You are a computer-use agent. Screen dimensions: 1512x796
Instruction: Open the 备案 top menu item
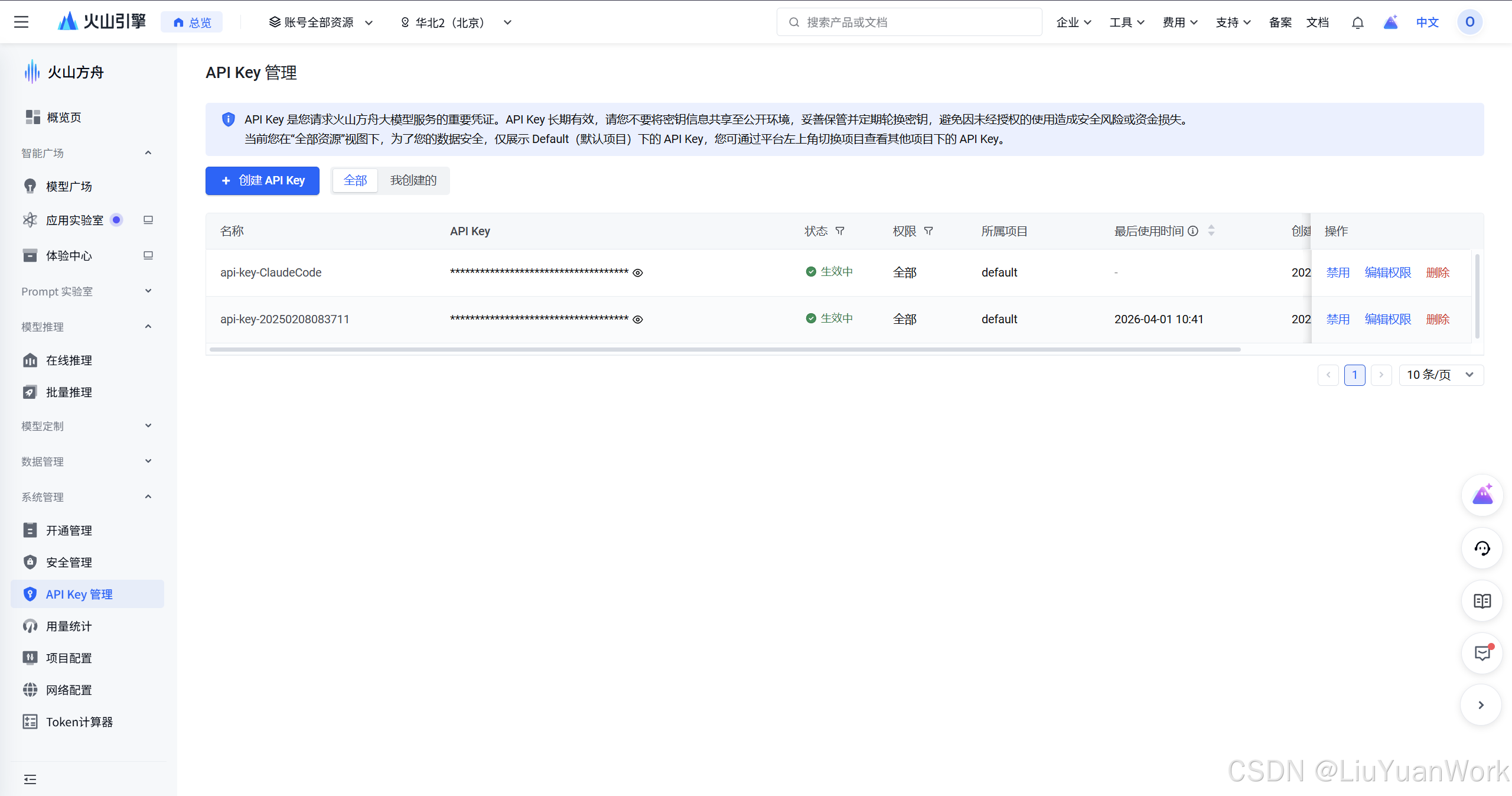[1280, 22]
